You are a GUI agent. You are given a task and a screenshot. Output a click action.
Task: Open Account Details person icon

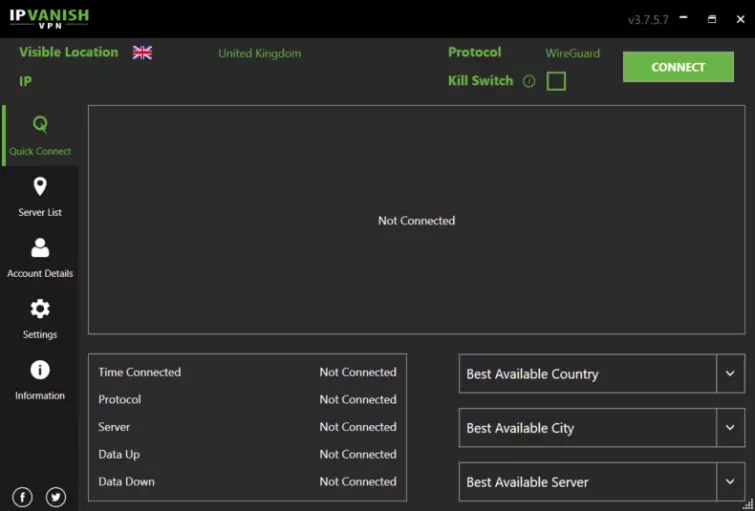tap(40, 248)
